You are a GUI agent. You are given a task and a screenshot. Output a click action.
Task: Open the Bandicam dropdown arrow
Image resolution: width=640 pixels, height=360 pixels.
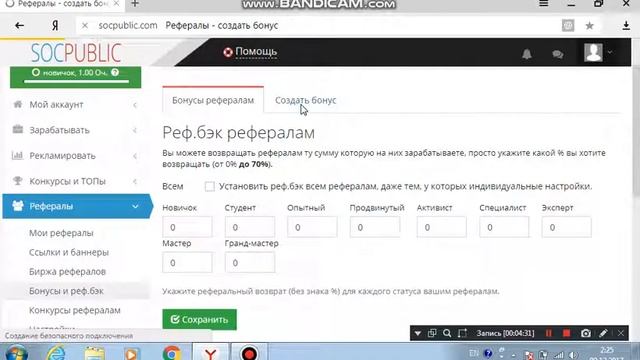click(x=418, y=333)
